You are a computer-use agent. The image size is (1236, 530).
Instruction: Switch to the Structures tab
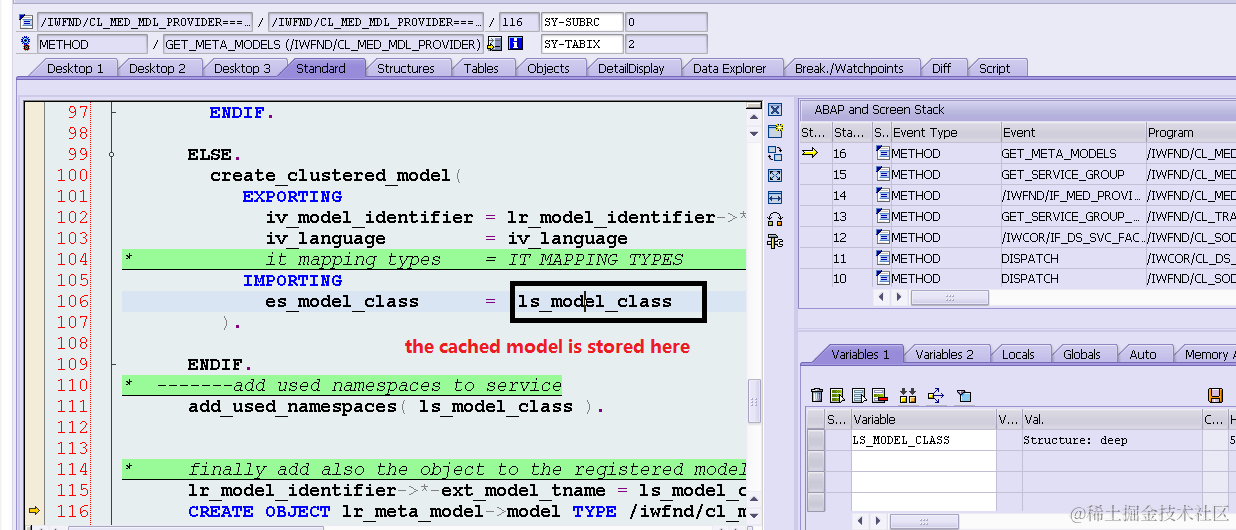pyautogui.click(x=406, y=68)
